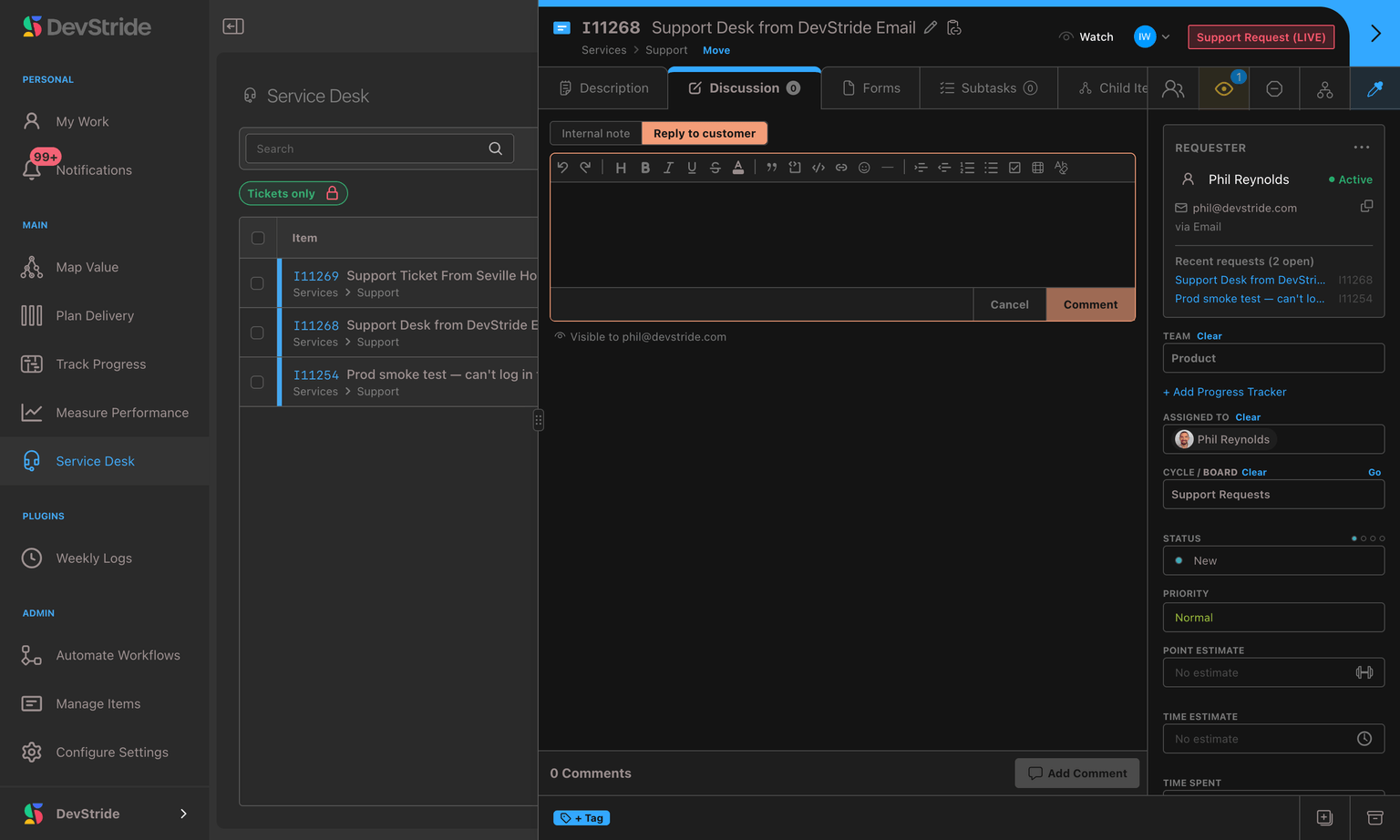The width and height of the screenshot is (1400, 840).
Task: Advance to next item with right chevron
Action: (1375, 34)
